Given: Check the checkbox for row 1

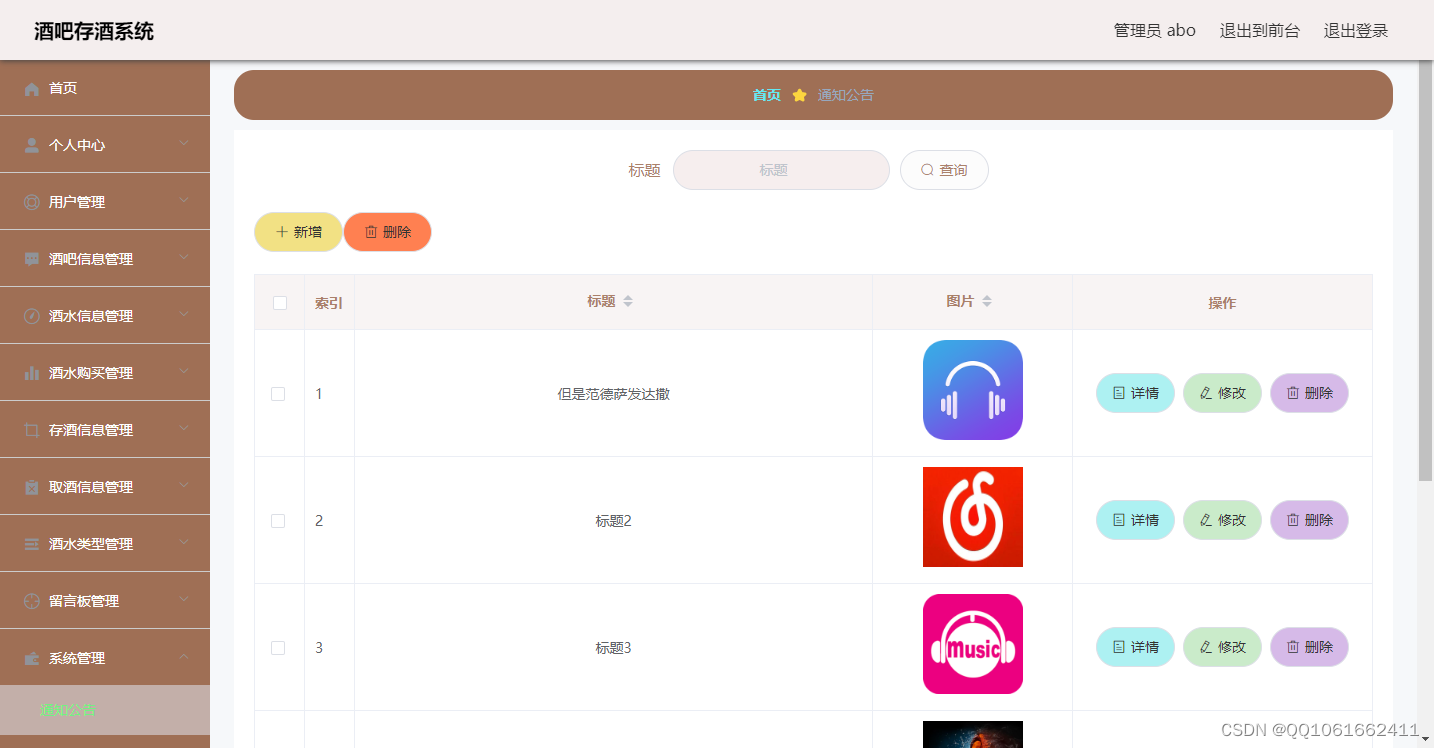Looking at the screenshot, I should (x=278, y=394).
